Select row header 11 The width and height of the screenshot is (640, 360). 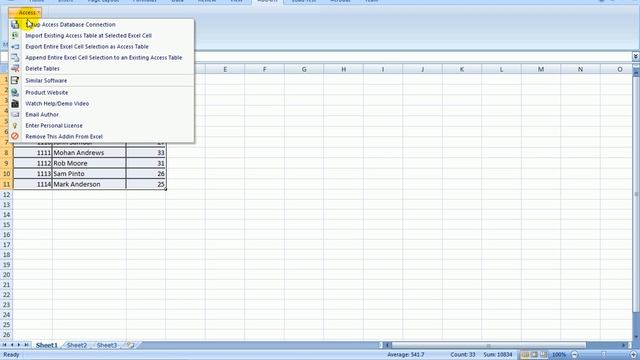7,184
